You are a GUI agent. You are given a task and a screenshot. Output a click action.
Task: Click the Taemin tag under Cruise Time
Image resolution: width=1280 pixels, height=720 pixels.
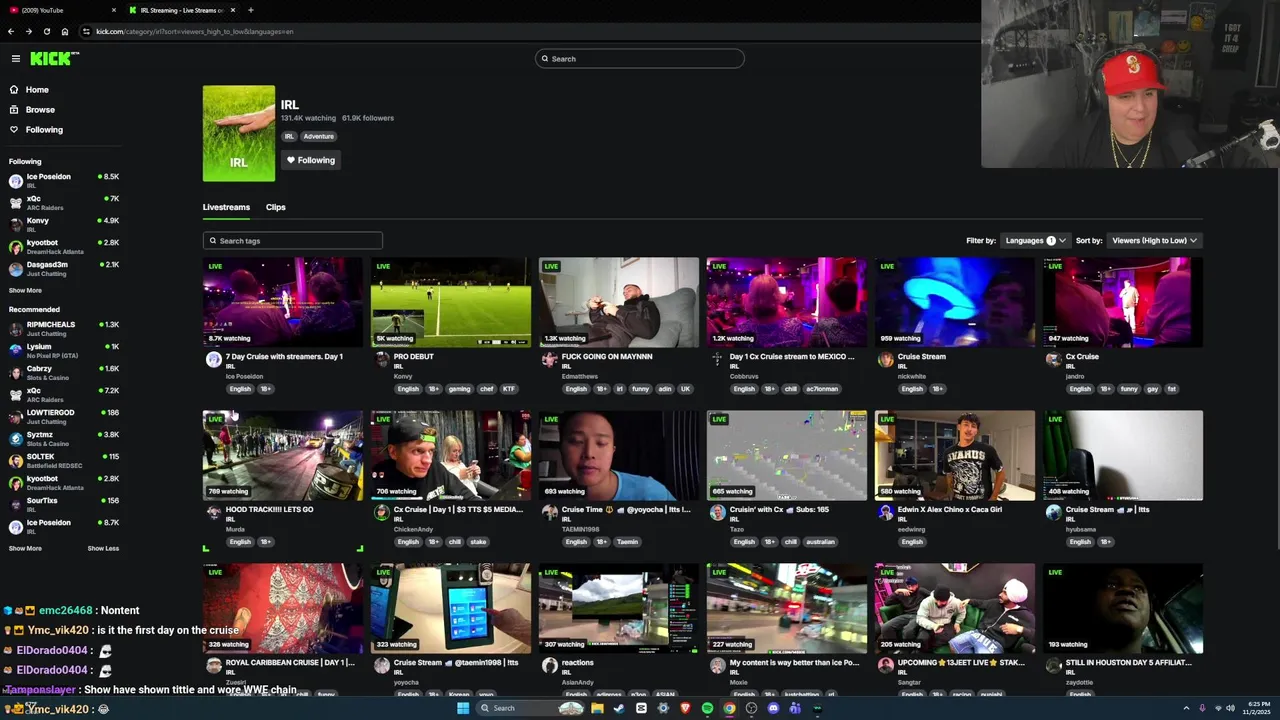(x=627, y=542)
